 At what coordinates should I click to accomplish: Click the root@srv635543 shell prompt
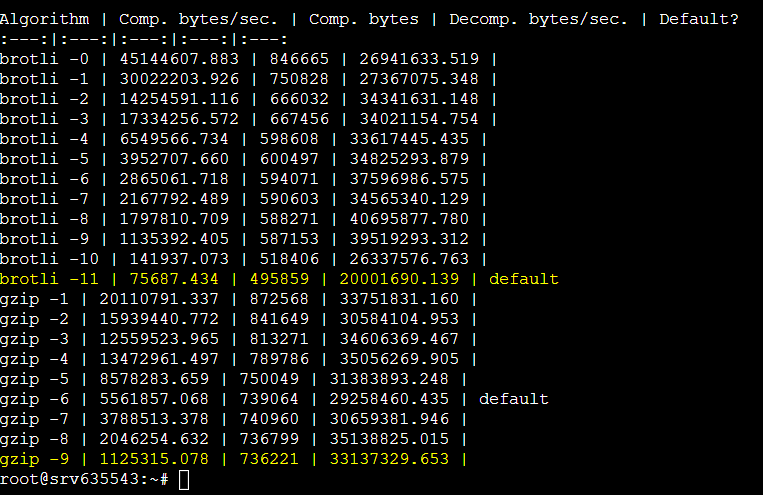click(84, 479)
